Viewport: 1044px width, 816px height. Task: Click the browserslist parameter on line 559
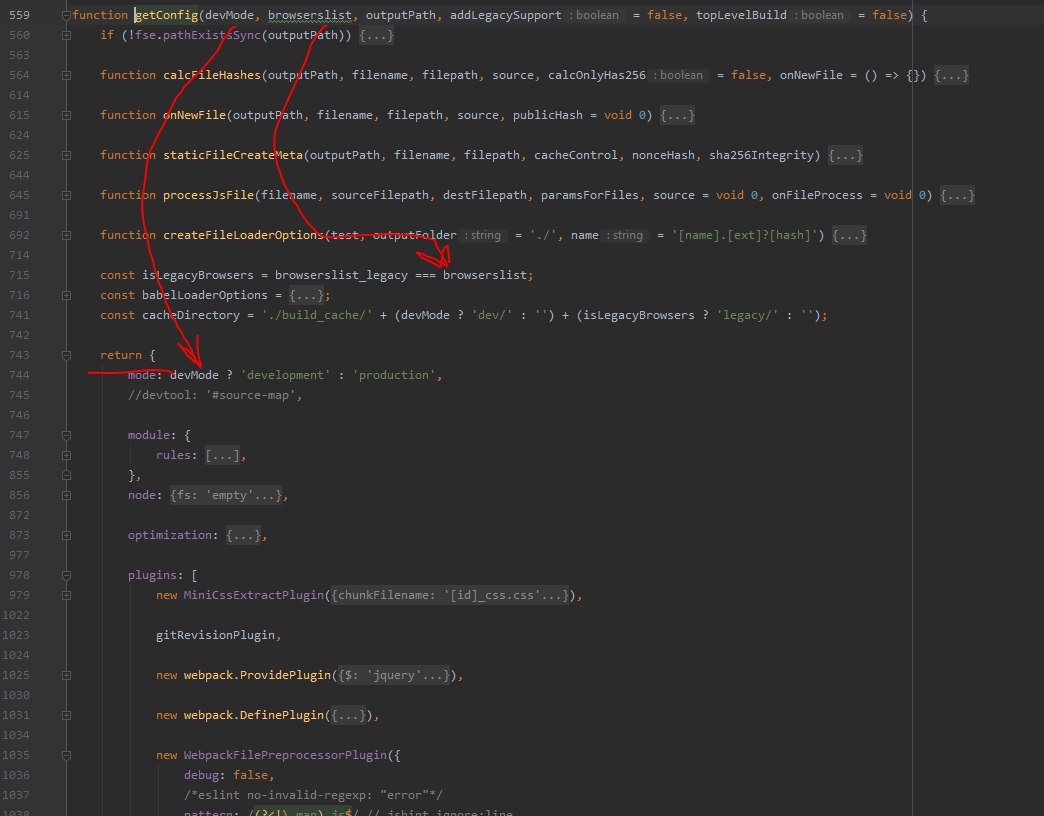(310, 15)
